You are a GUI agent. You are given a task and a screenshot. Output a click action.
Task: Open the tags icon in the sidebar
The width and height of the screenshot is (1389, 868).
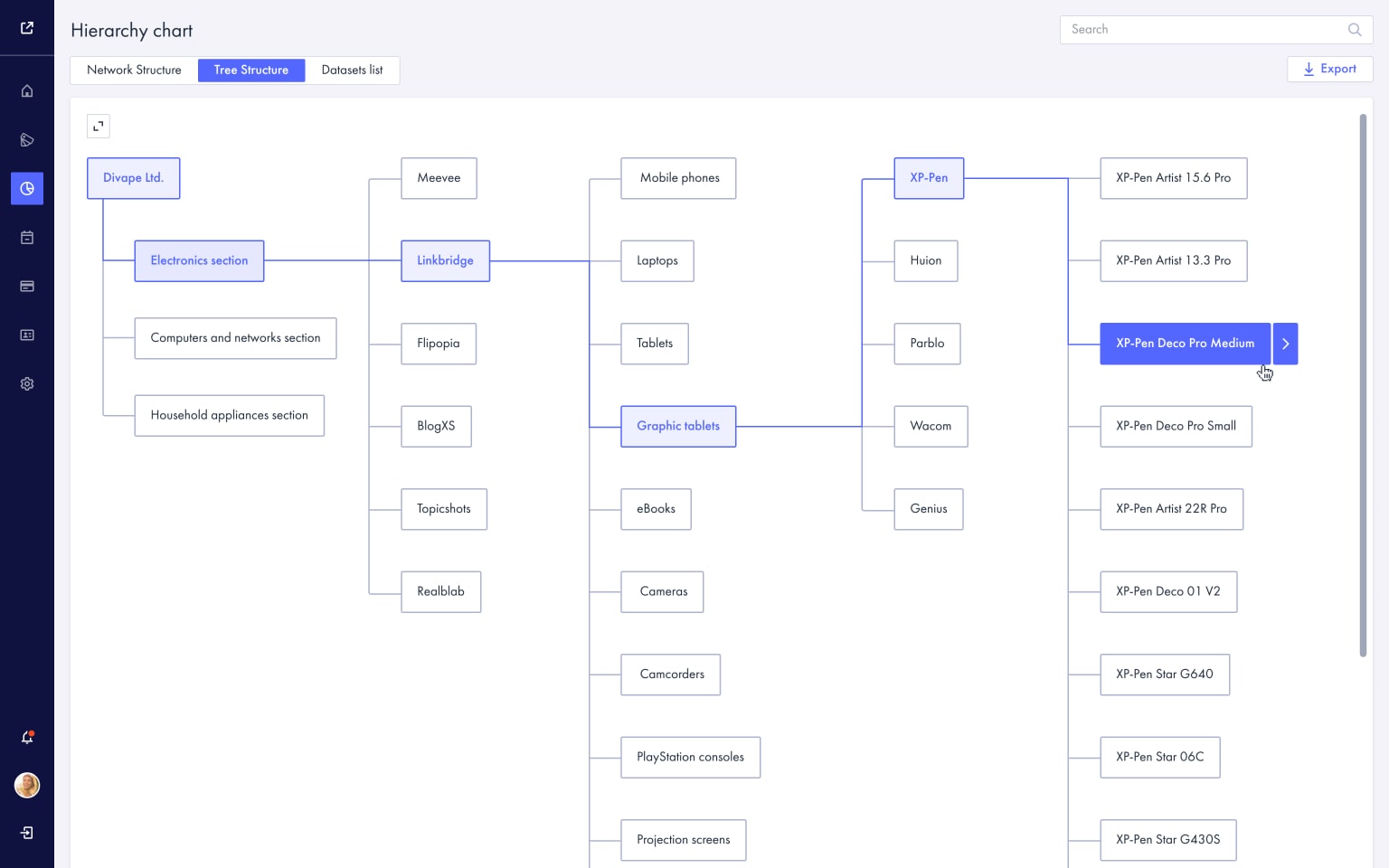point(27,140)
